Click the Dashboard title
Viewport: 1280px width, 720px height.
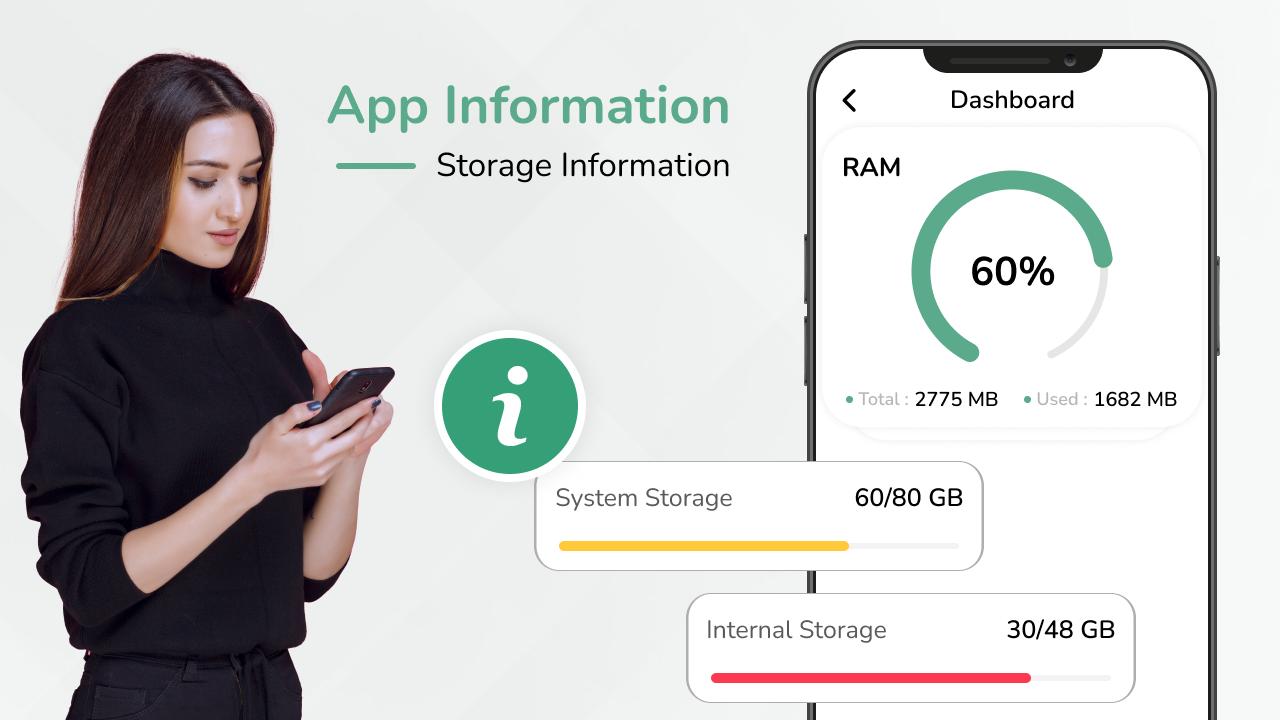(x=1012, y=100)
